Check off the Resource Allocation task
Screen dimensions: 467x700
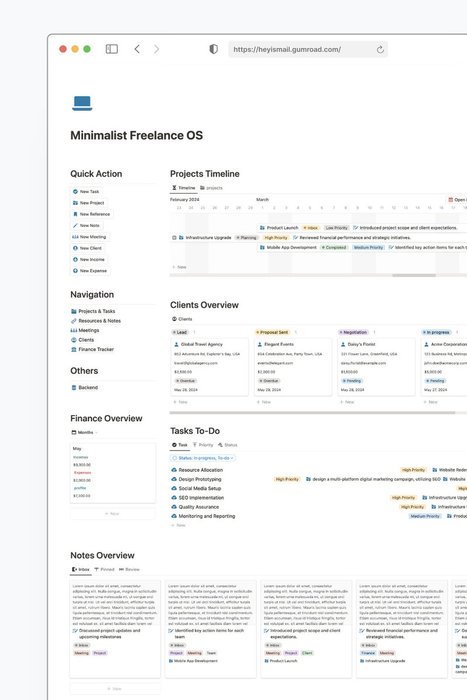click(x=174, y=470)
